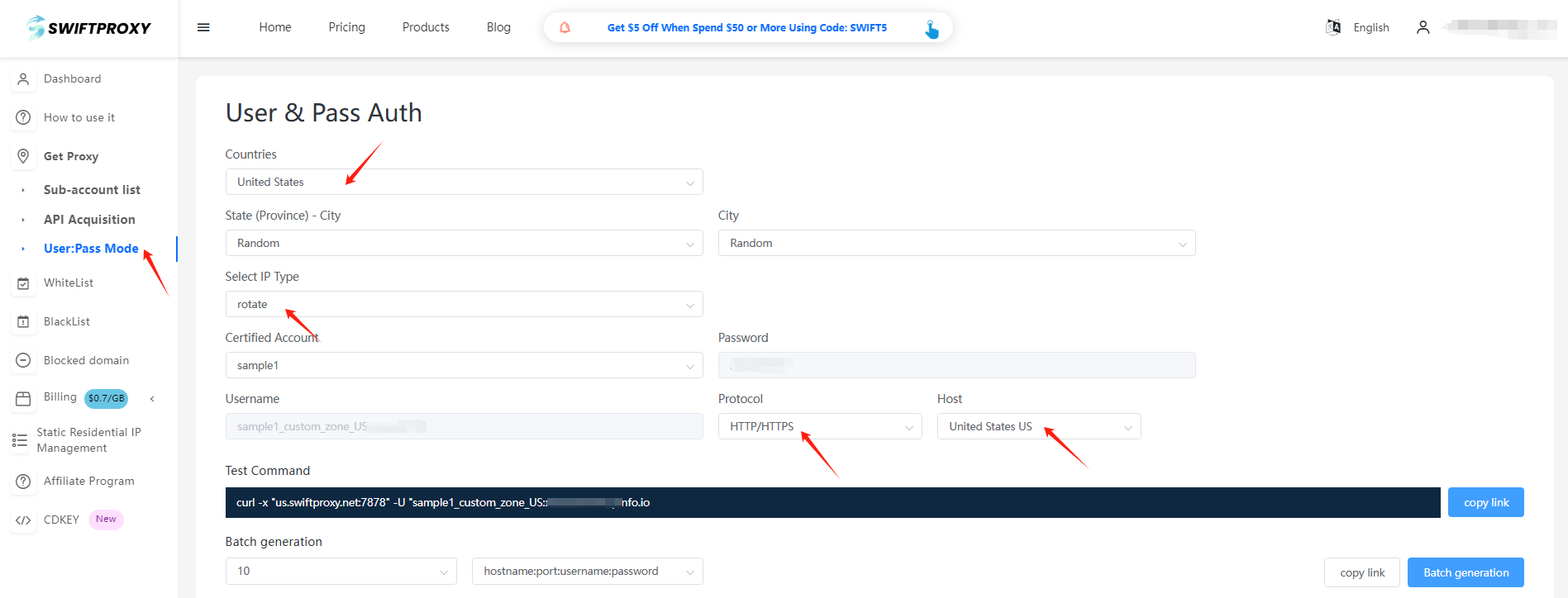Click copy link next to Batch generation
This screenshot has width=1568, height=598.
[x=1362, y=572]
